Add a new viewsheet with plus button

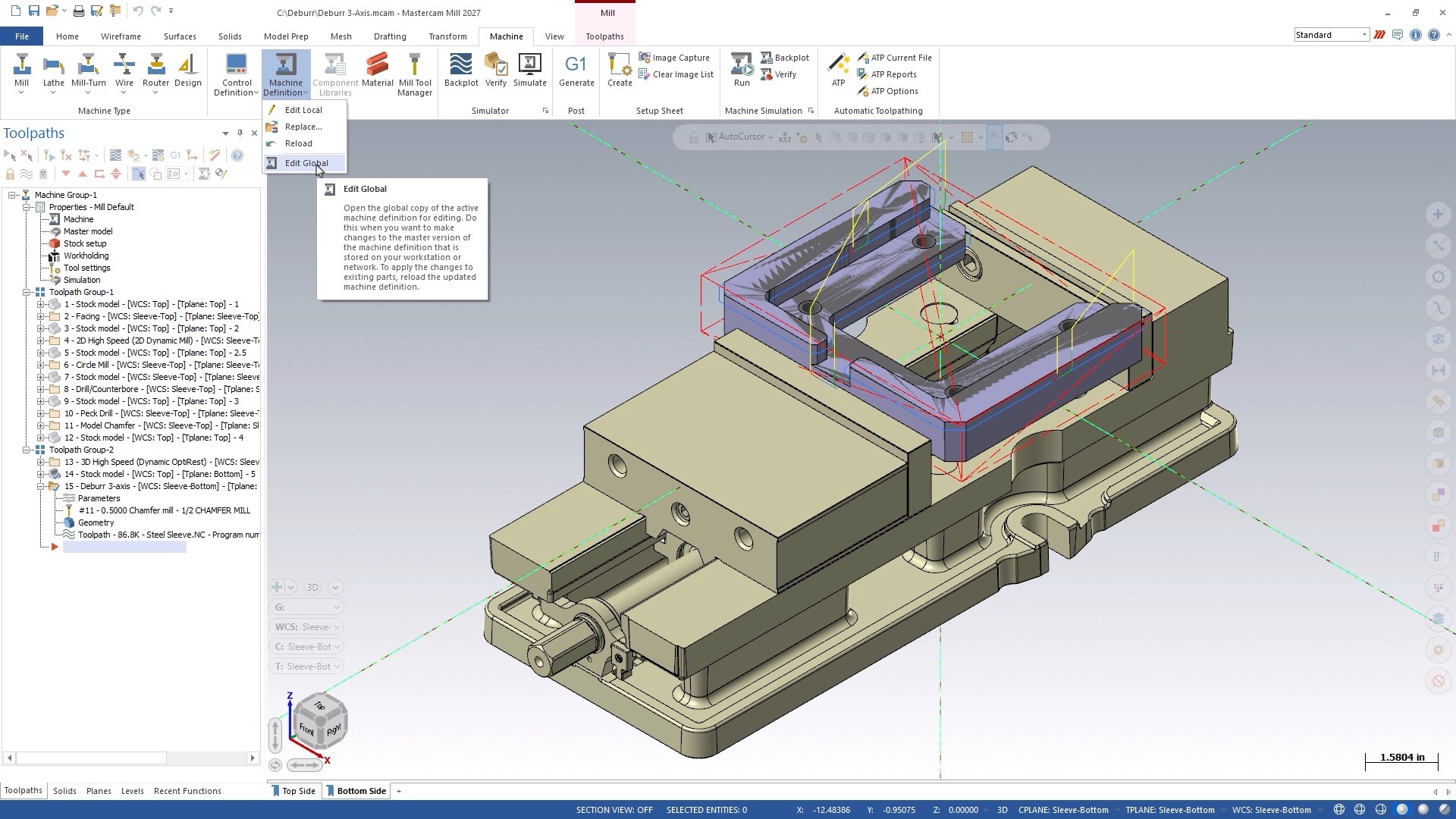(x=399, y=791)
